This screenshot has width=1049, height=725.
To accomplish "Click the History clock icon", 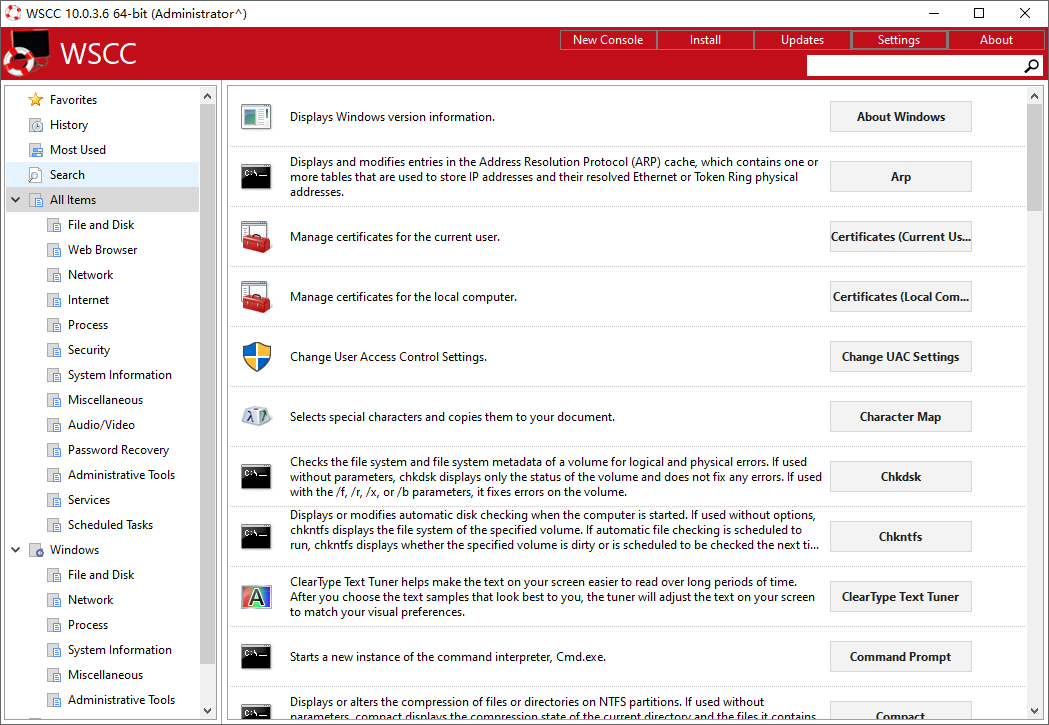I will point(36,125).
